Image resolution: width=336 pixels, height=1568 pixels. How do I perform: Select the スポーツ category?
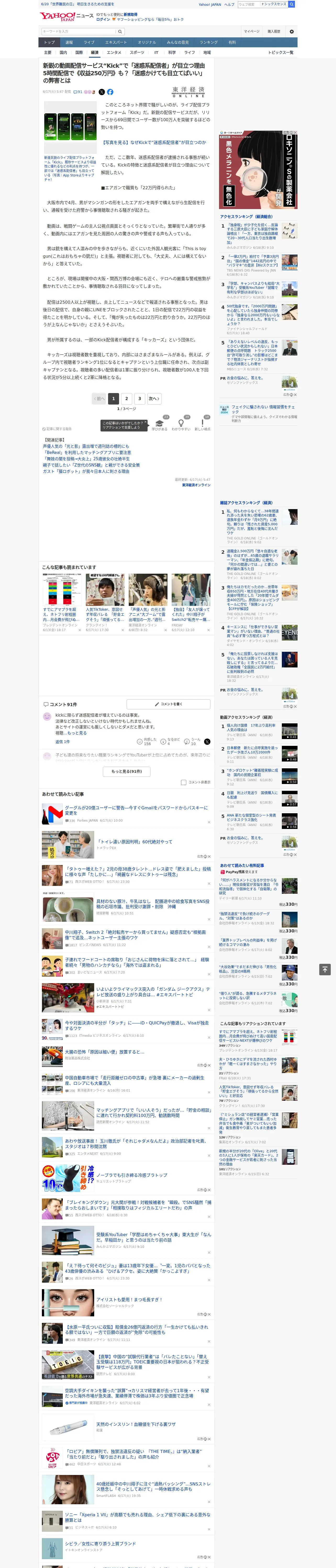(x=137, y=52)
